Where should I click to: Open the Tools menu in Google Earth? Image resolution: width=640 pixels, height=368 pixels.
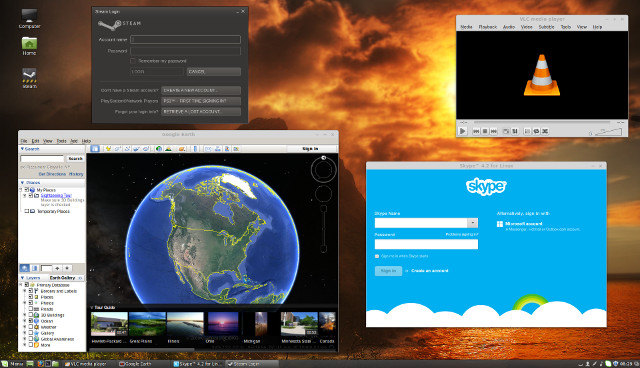[x=61, y=141]
